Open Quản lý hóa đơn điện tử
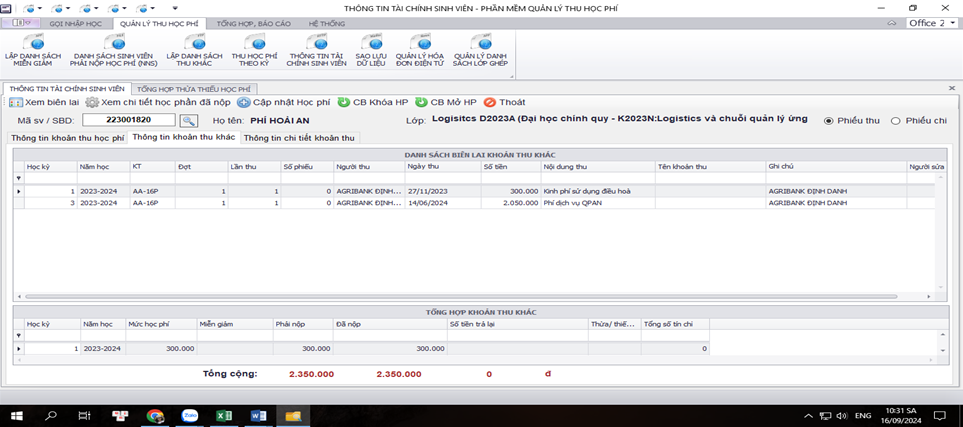Screen dimensions: 963x427 tap(419, 51)
